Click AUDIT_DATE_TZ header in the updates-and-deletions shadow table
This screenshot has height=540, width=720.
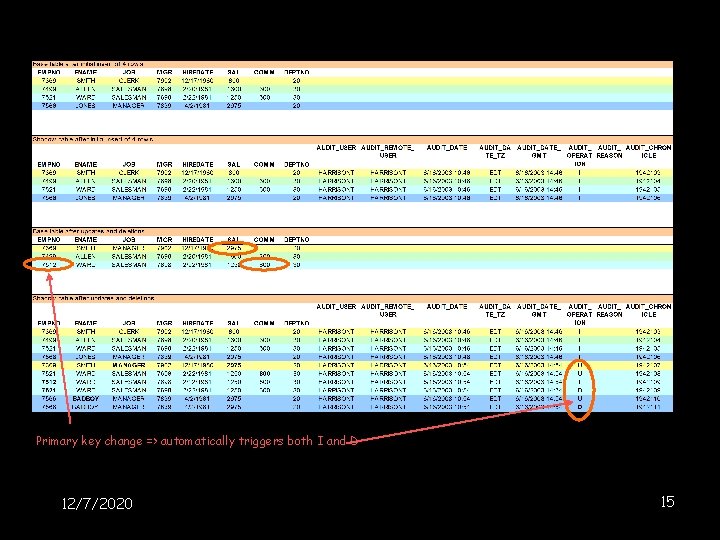click(495, 311)
